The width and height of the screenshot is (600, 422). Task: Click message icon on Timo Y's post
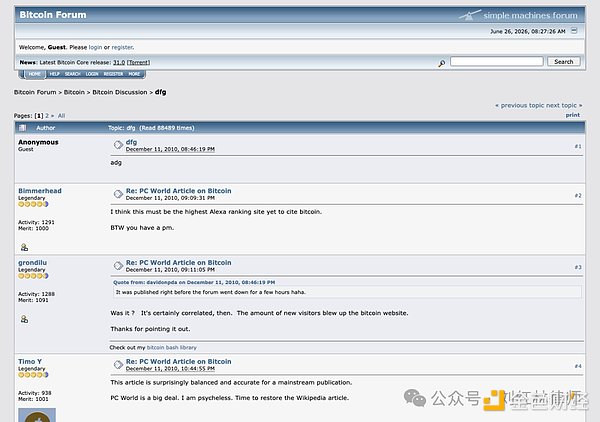coord(118,364)
